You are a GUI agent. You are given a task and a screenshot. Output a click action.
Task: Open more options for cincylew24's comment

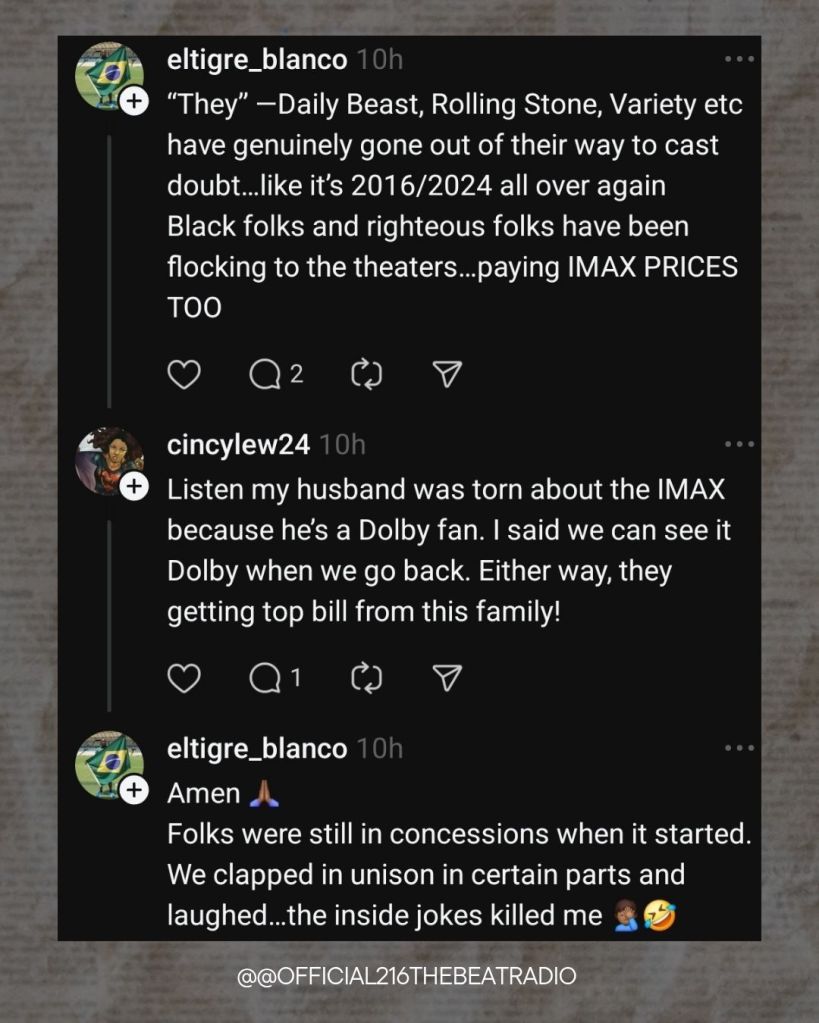tap(739, 444)
